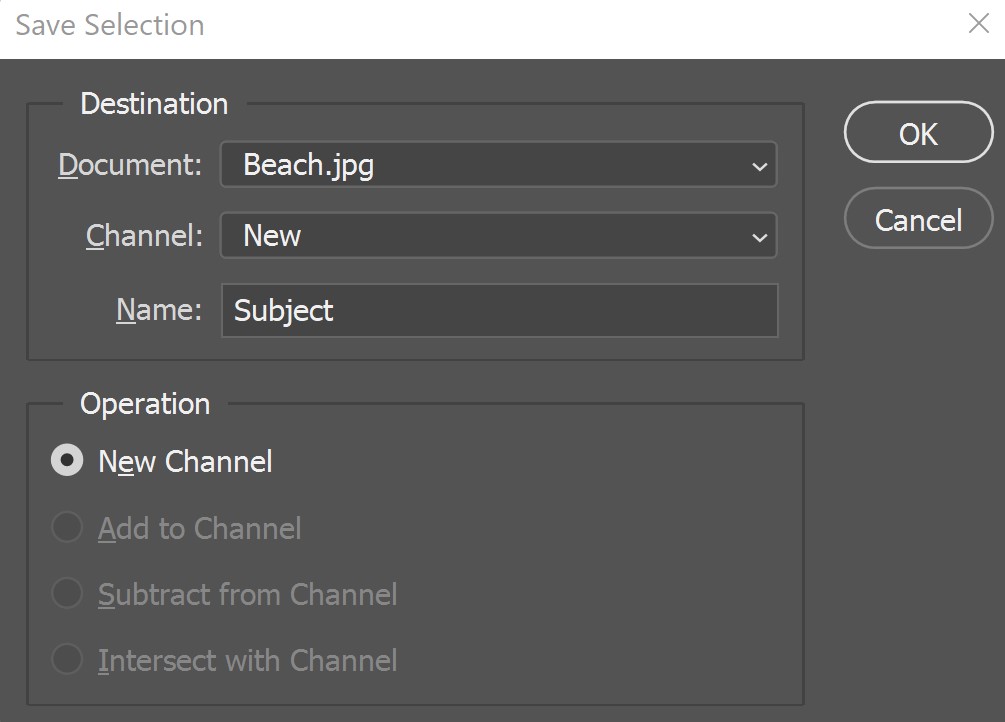The height and width of the screenshot is (722, 1005).
Task: Open the Document dropdown showing Beach.jpg
Action: [499, 165]
